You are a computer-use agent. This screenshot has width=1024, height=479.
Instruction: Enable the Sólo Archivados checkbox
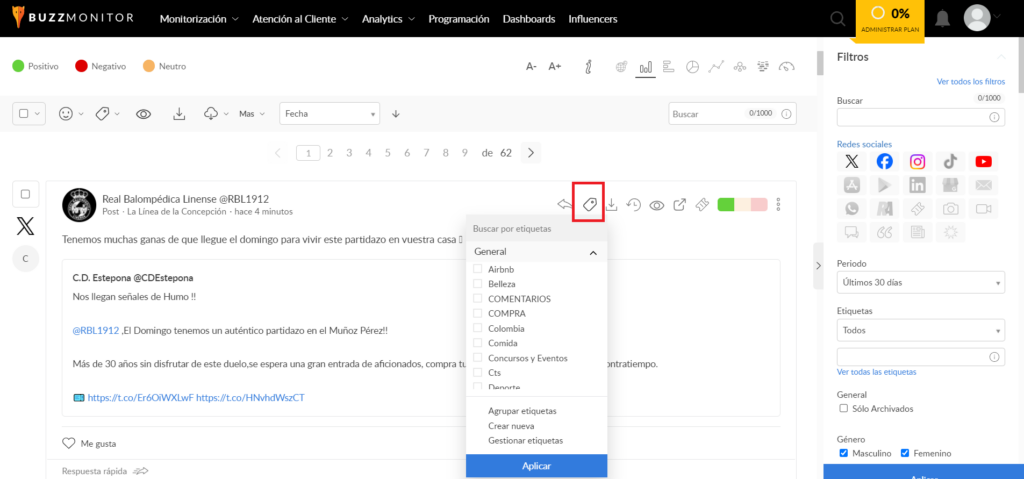coord(843,408)
